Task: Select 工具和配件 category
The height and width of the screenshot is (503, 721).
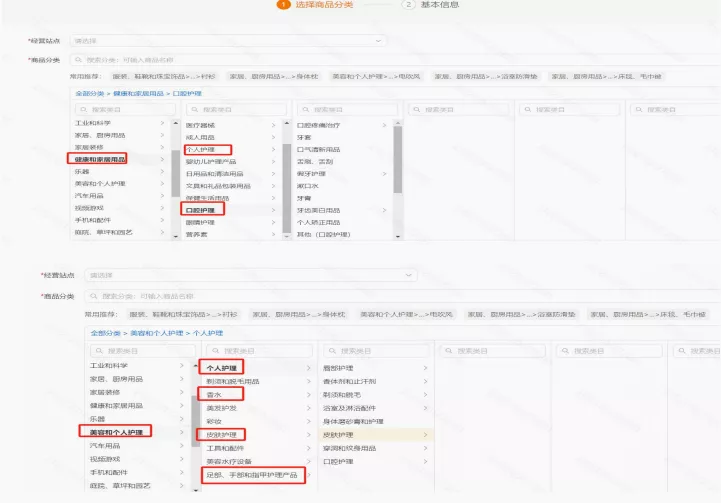Action: 225,448
